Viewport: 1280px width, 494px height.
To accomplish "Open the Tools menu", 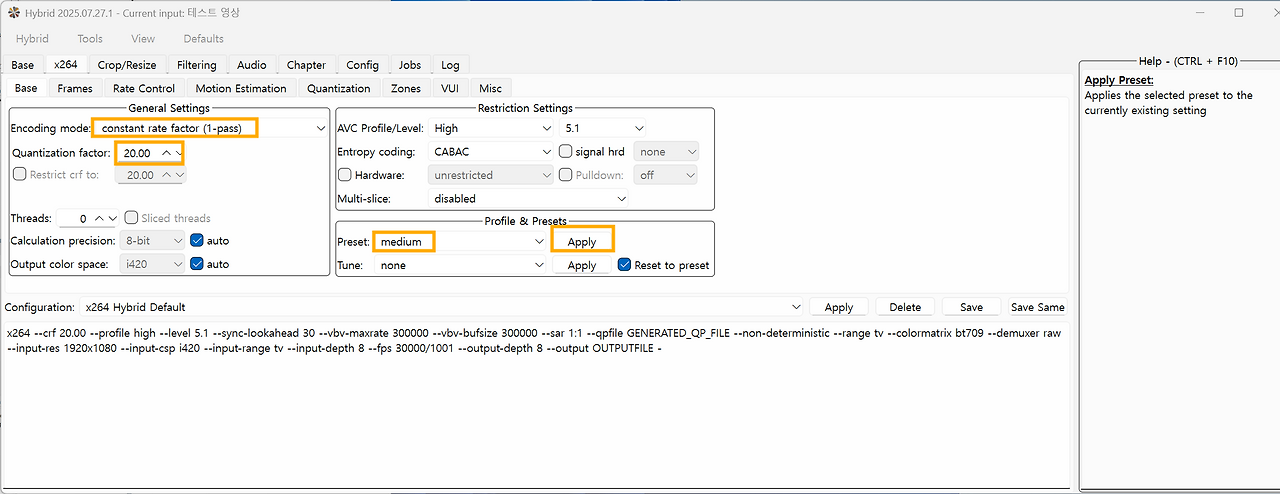I will point(90,39).
